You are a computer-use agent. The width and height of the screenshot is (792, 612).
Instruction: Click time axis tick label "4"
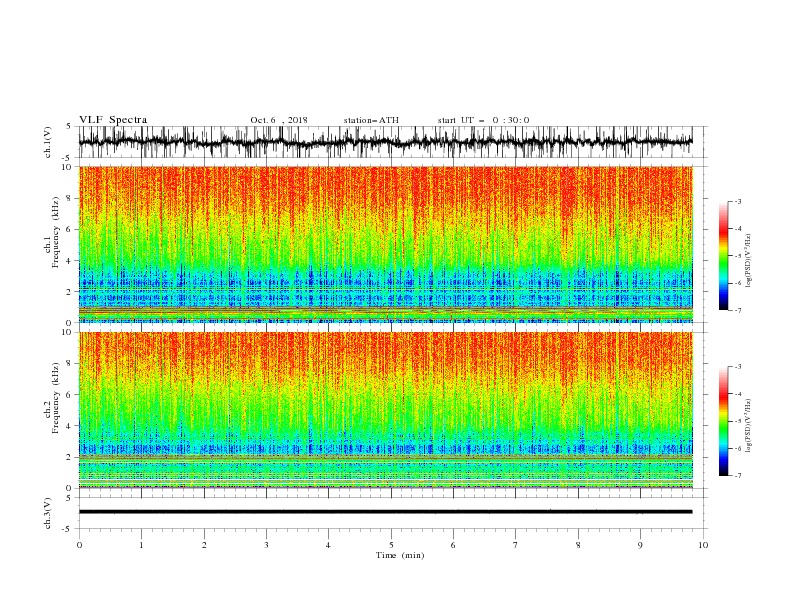328,545
